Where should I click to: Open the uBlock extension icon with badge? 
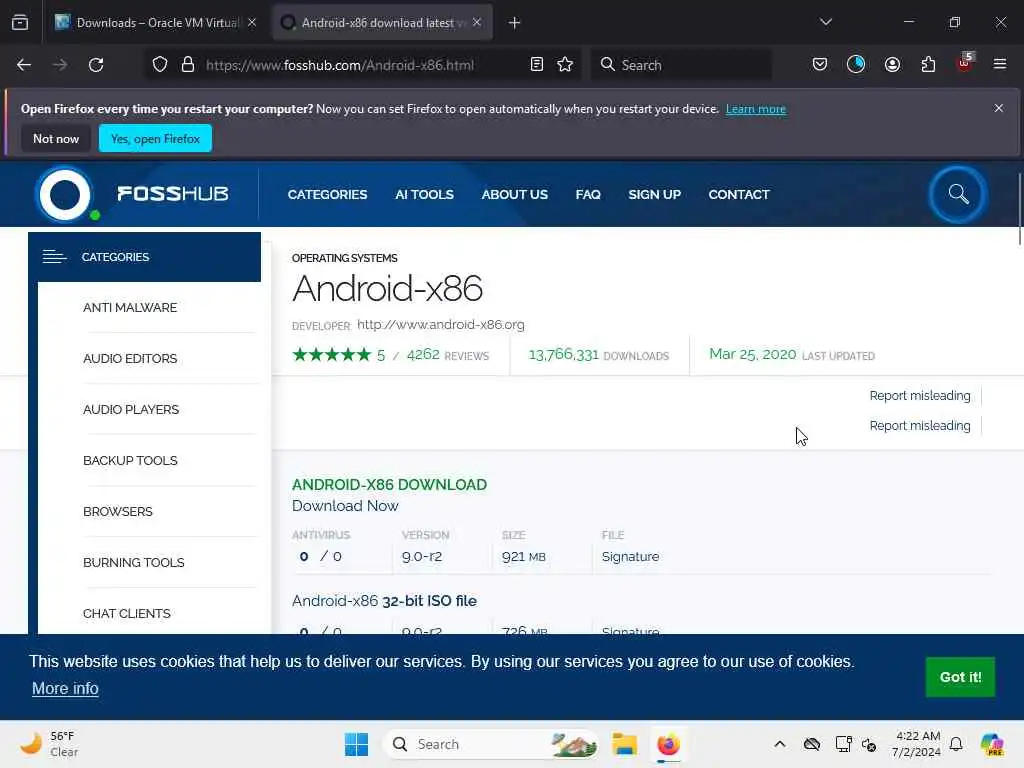[x=965, y=63]
